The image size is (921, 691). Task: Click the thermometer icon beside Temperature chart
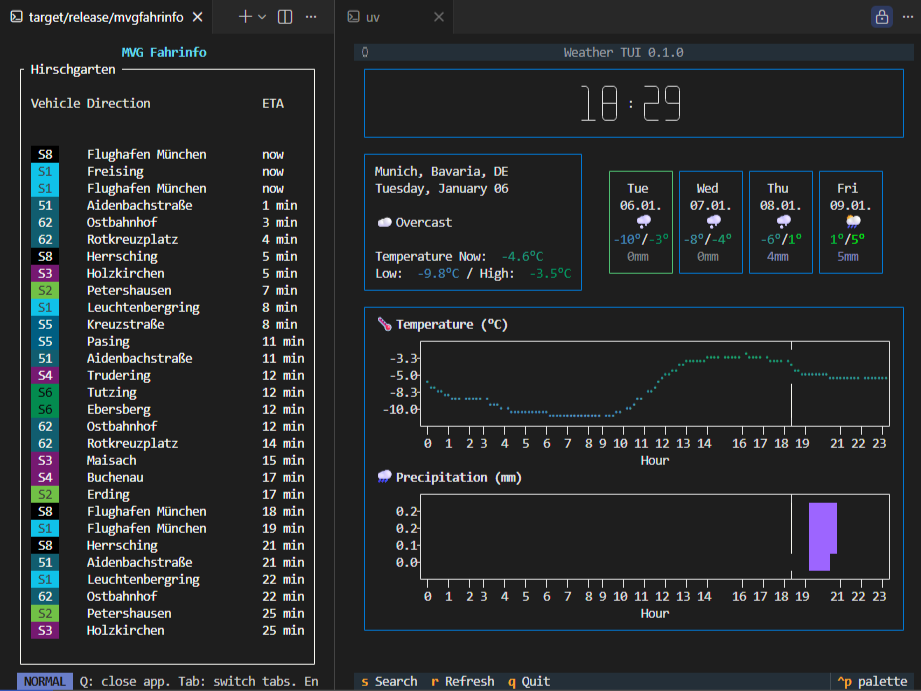point(385,324)
